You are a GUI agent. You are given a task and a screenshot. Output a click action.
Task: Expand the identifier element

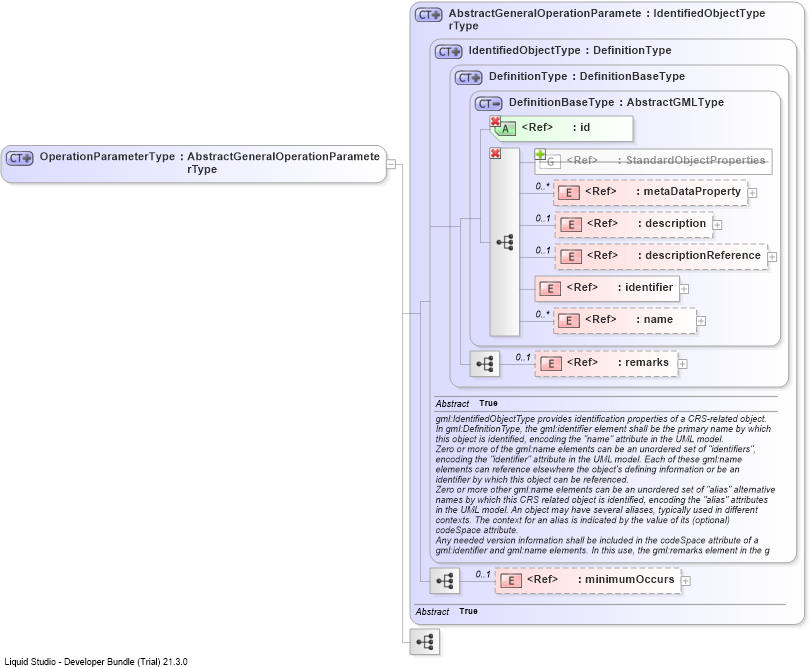[x=684, y=289]
